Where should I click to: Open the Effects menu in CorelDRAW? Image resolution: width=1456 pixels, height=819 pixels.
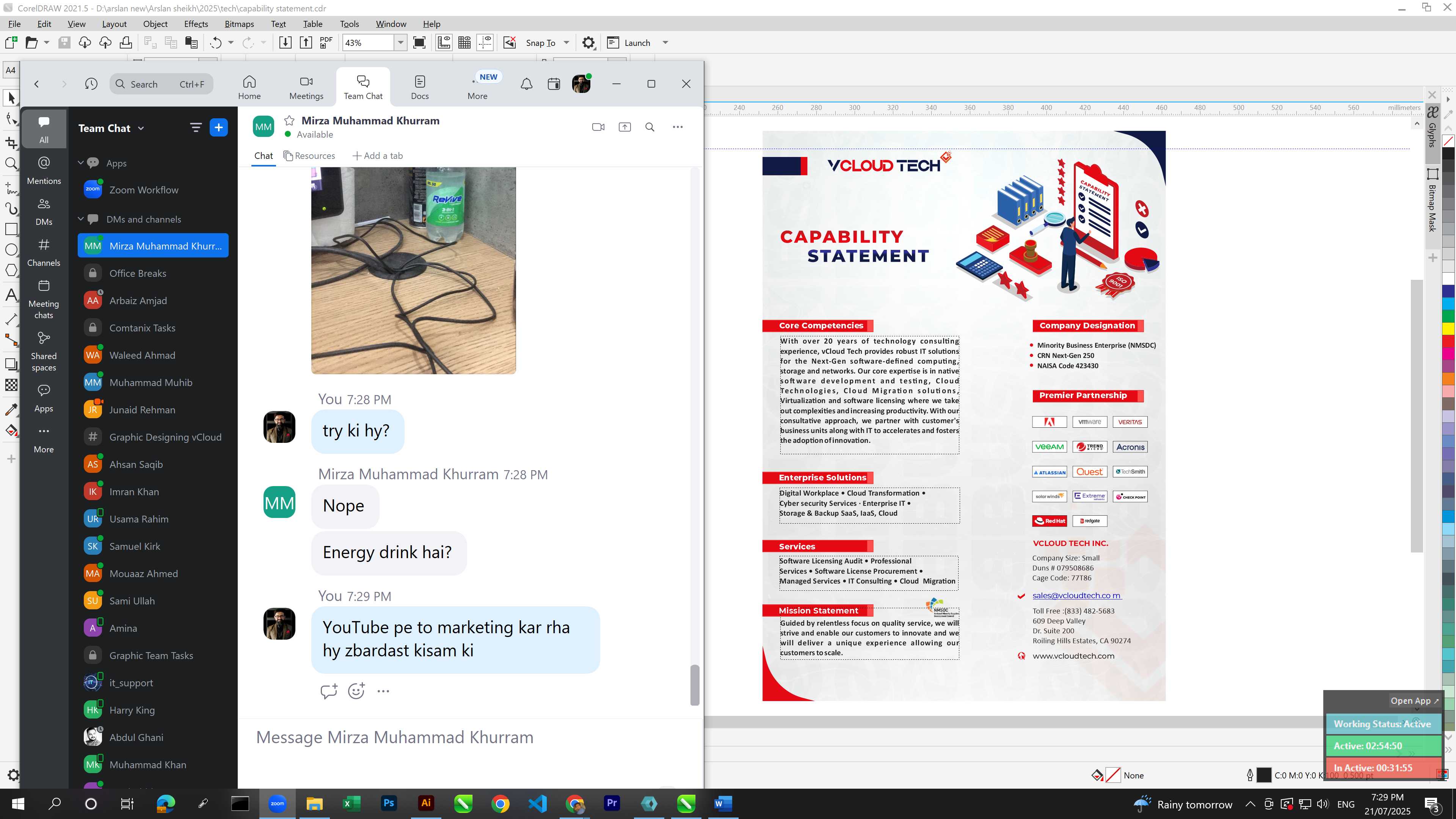(x=196, y=24)
